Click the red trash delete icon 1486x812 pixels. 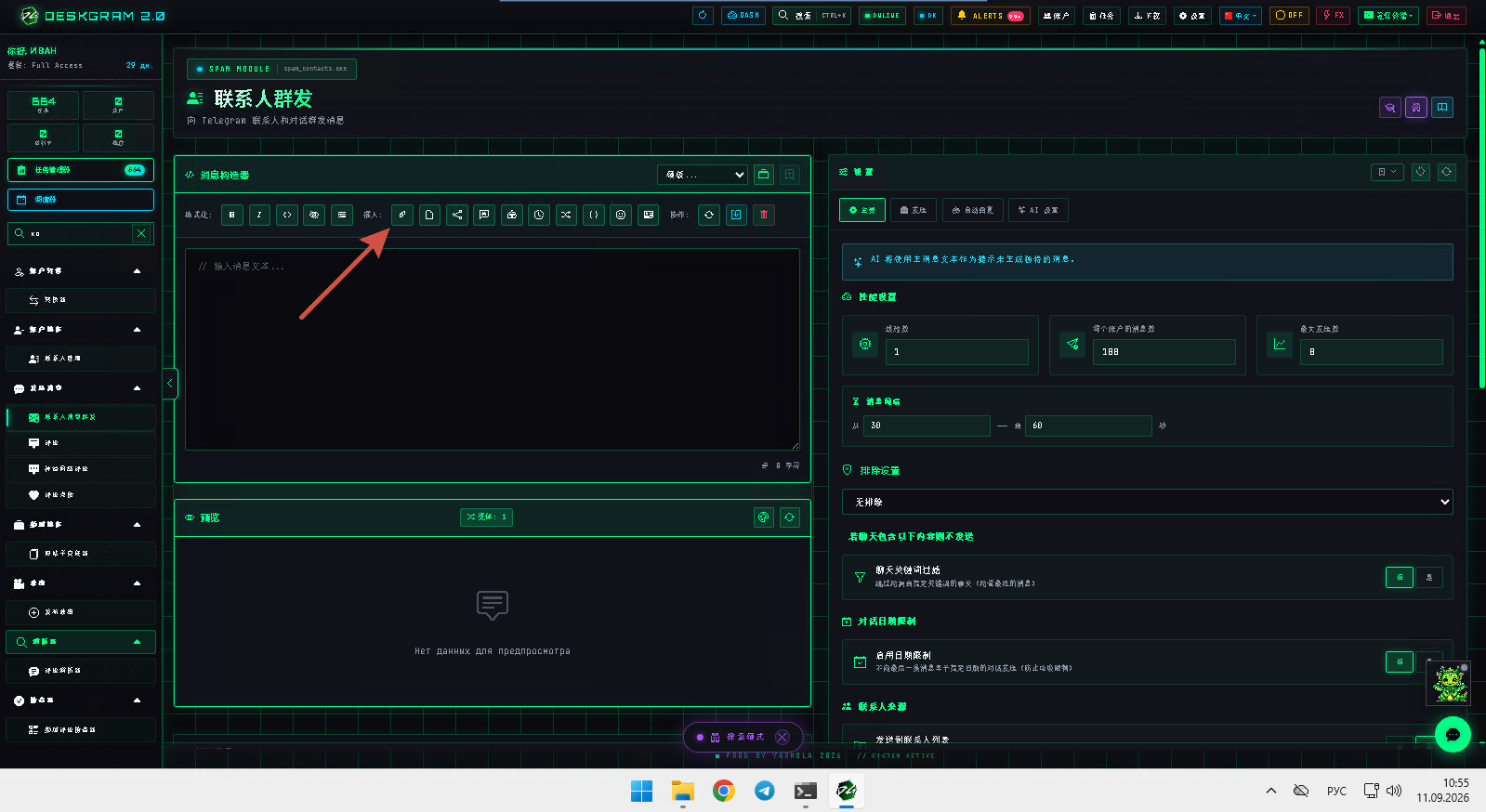764,215
